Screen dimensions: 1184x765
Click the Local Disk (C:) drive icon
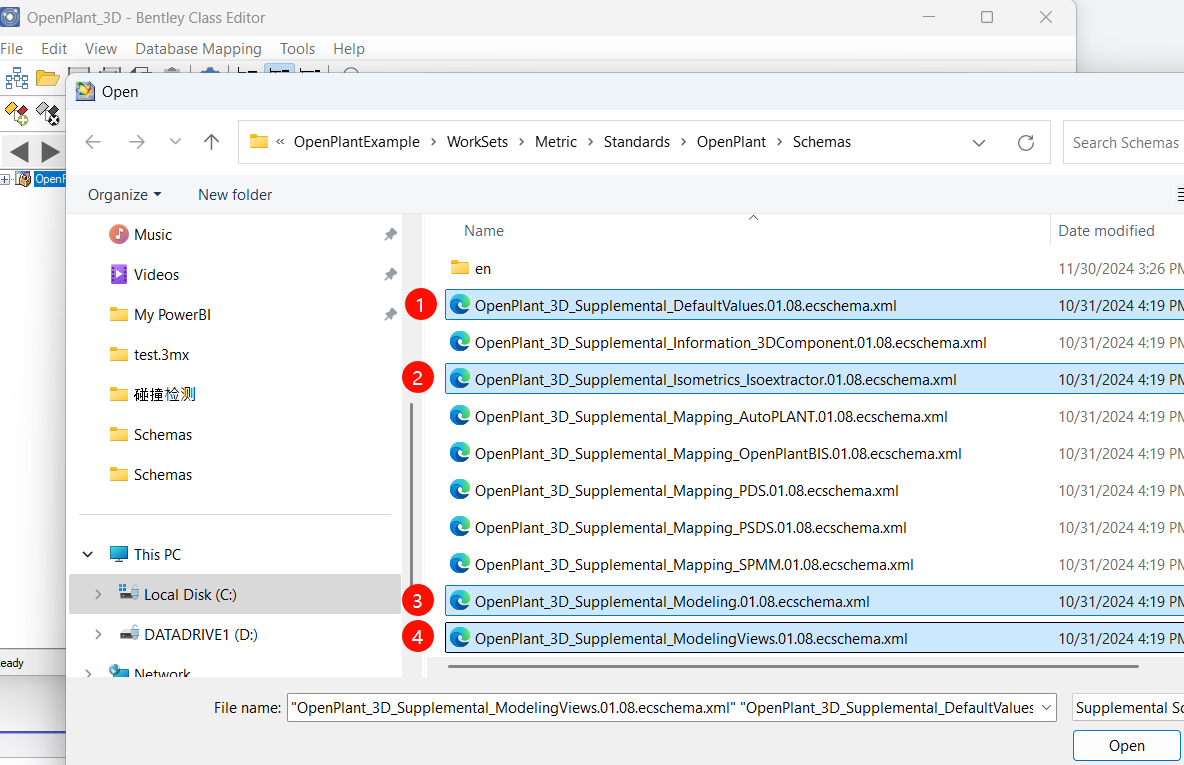[x=128, y=594]
